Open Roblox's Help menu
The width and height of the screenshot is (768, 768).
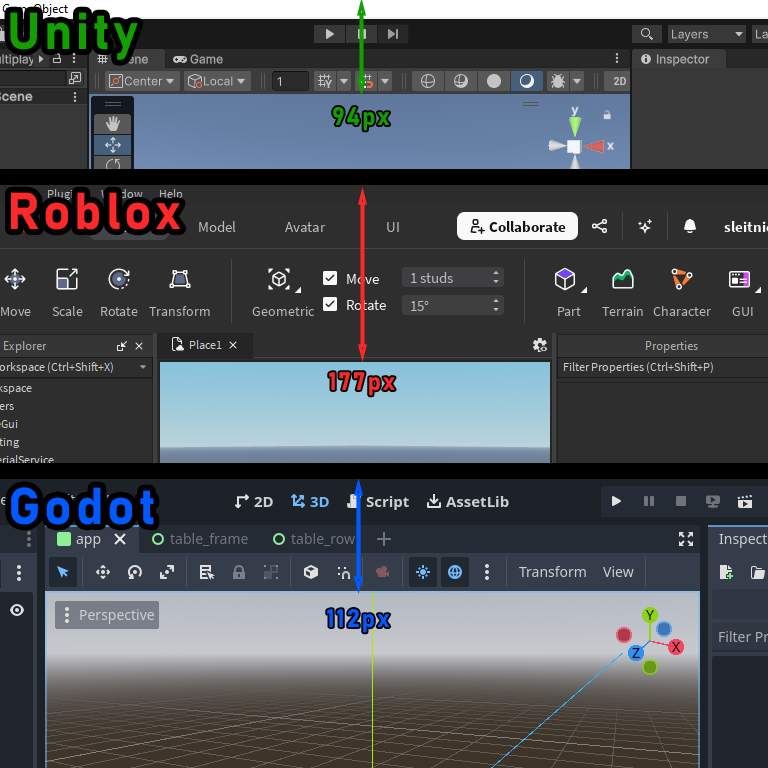(x=170, y=194)
